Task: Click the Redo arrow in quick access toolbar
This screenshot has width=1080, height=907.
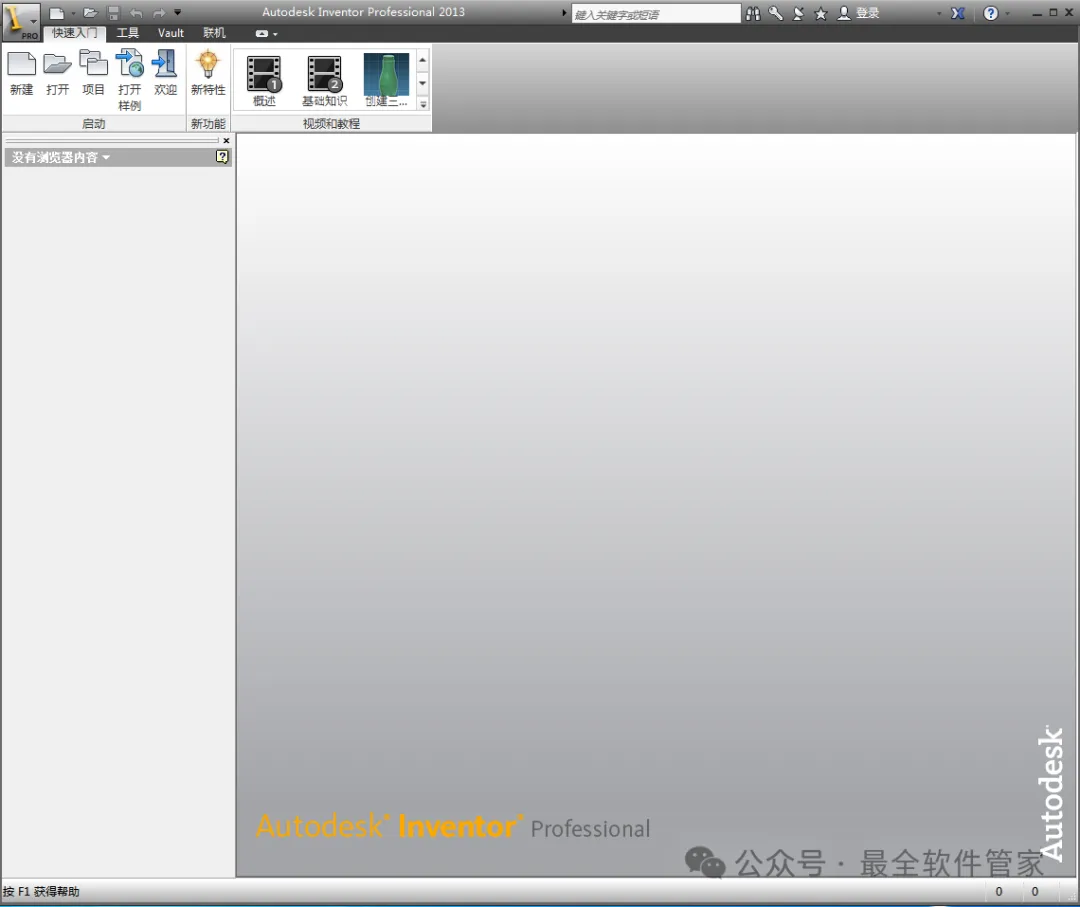Action: click(x=159, y=13)
